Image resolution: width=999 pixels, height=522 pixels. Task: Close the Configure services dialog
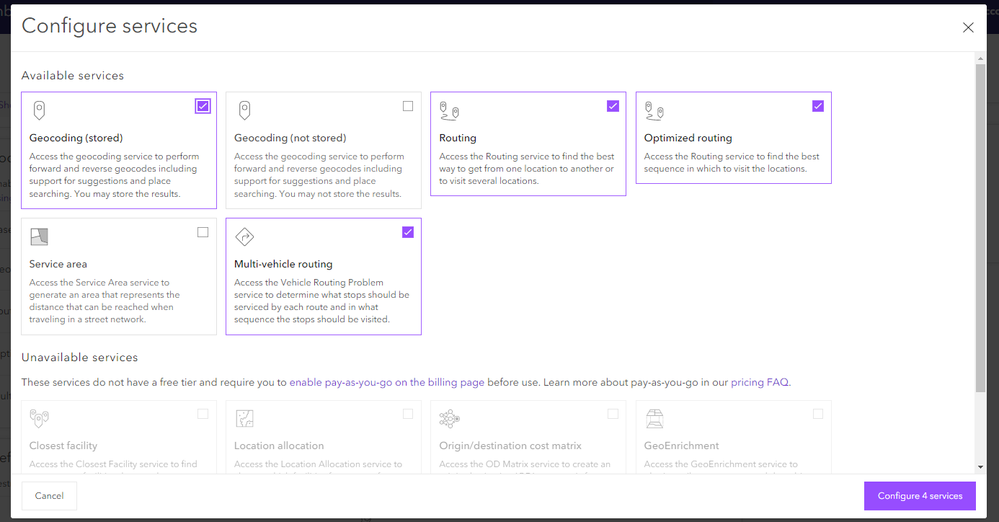(x=968, y=28)
